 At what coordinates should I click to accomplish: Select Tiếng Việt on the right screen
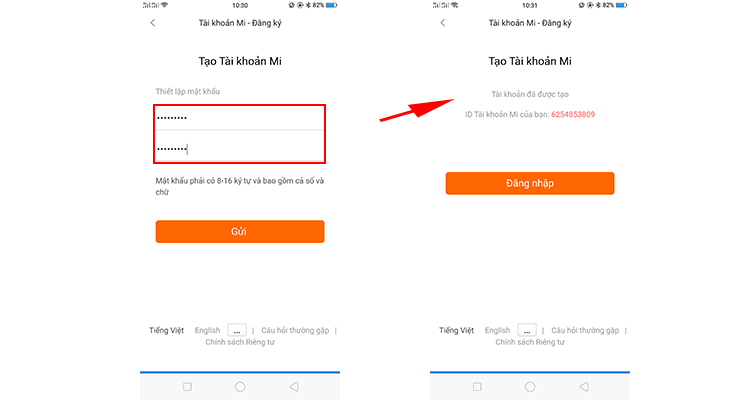pos(457,330)
